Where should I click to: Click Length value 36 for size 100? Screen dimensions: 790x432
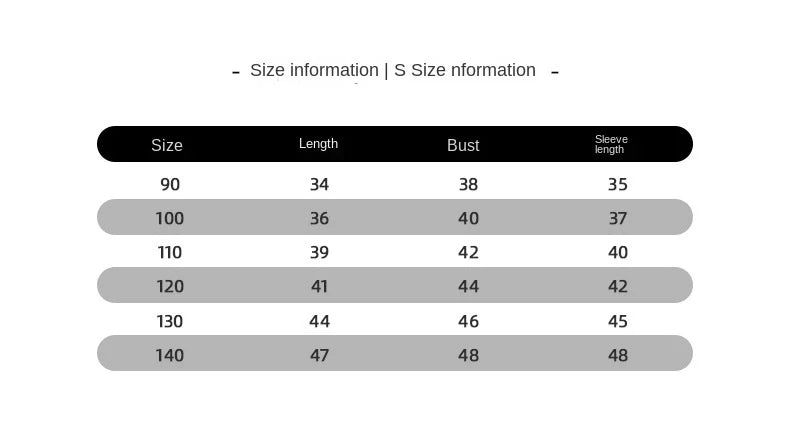tap(319, 218)
